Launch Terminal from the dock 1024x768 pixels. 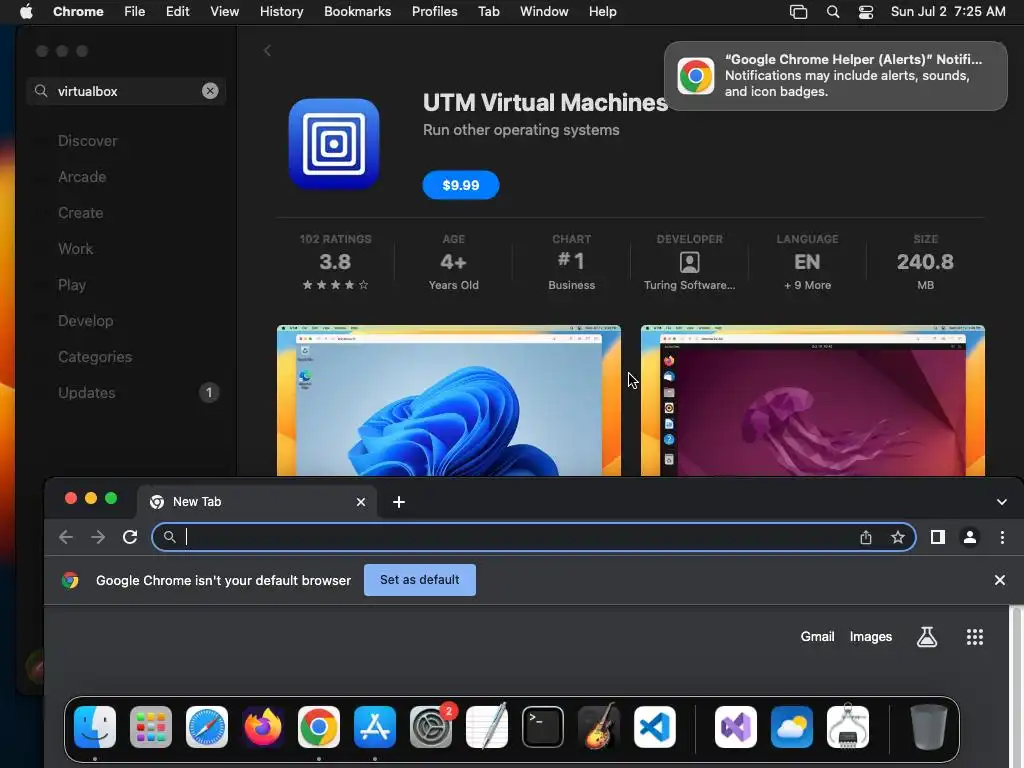point(543,727)
